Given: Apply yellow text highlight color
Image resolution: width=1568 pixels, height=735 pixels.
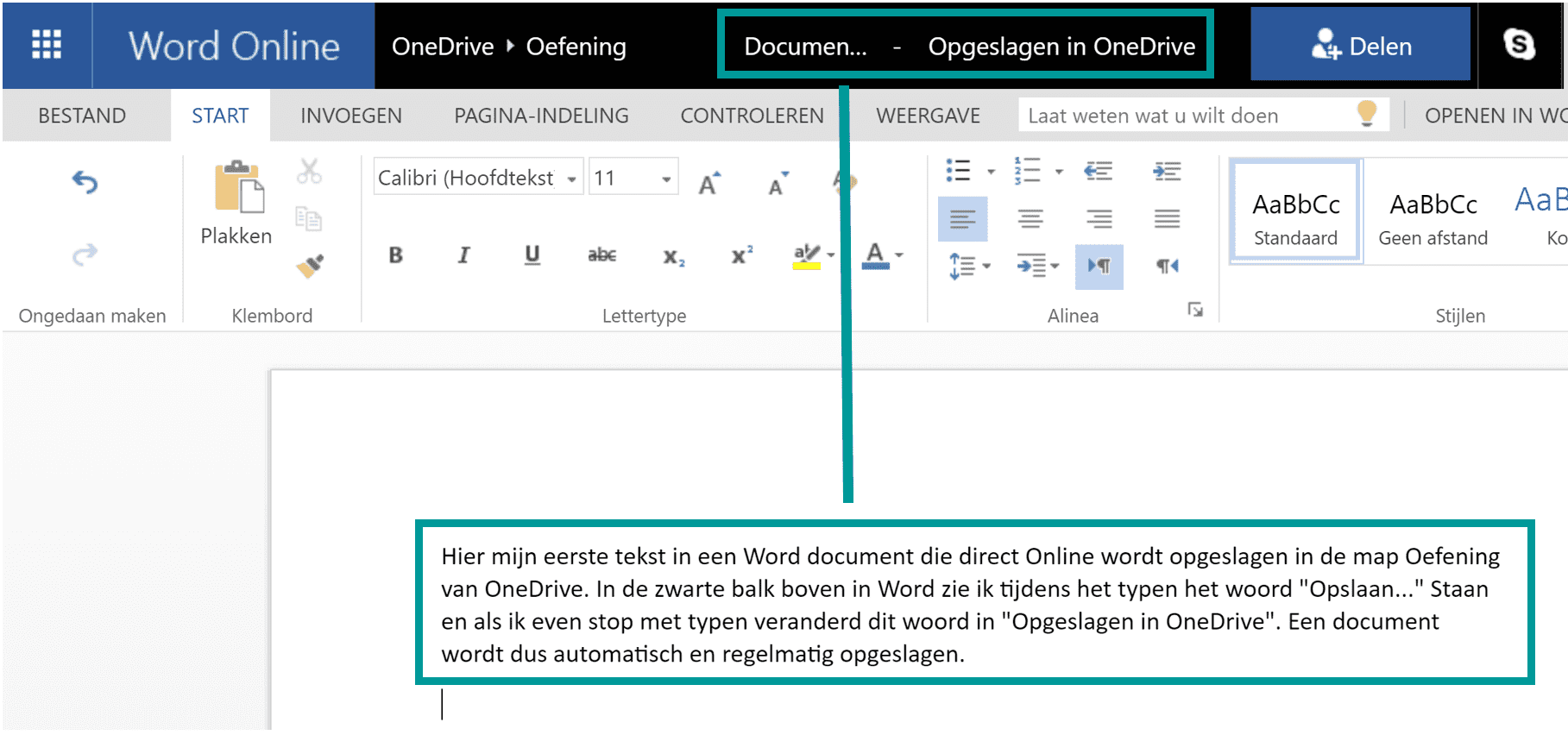Looking at the screenshot, I should 806,255.
